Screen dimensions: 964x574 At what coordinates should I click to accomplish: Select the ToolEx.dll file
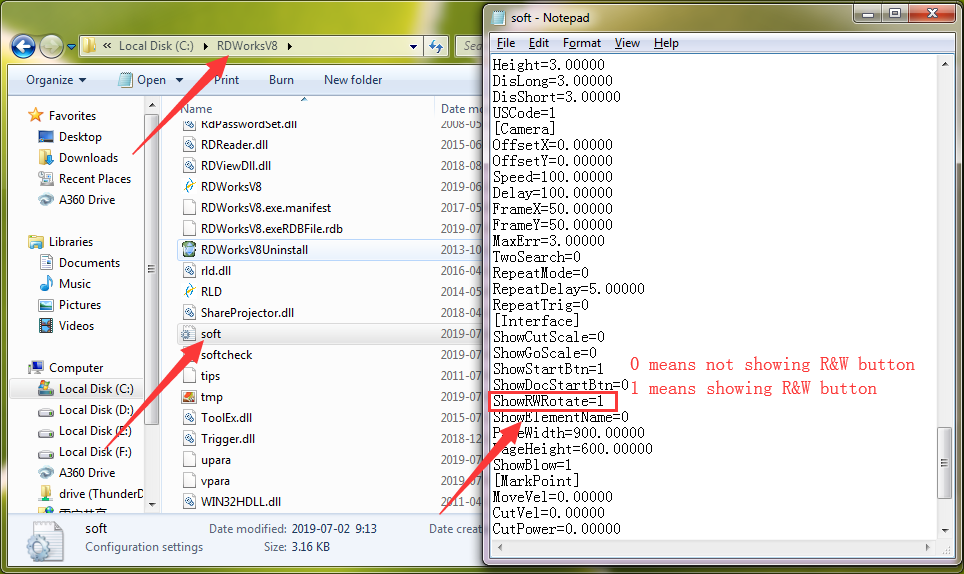tap(226, 418)
